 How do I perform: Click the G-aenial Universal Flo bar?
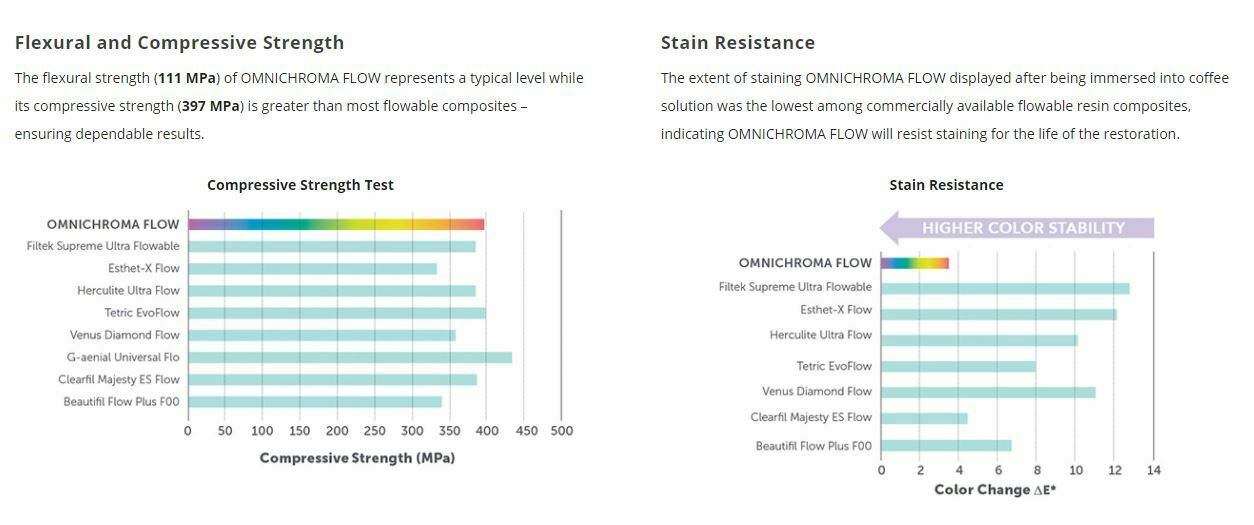(x=349, y=357)
